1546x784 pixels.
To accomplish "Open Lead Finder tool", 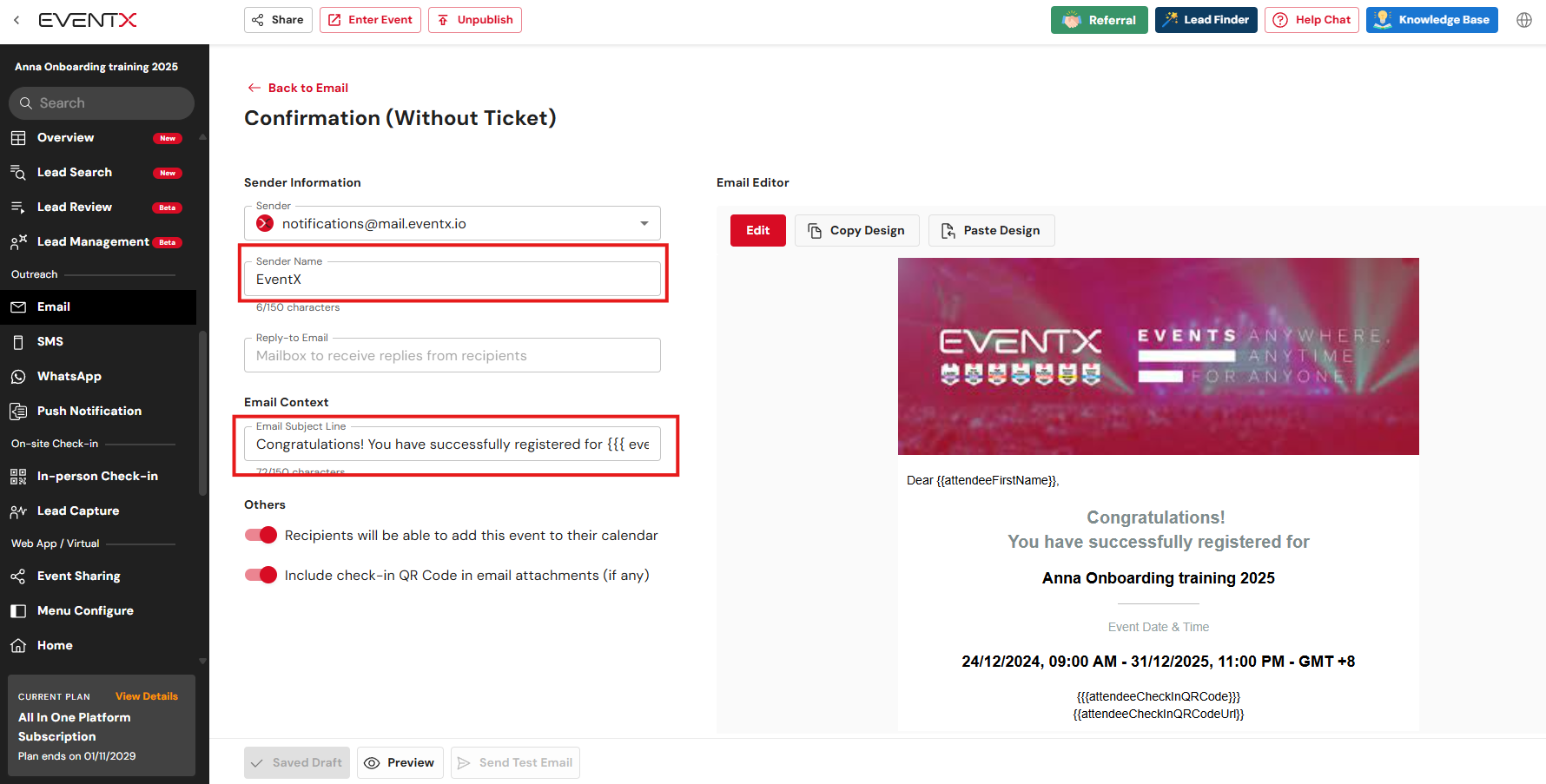I will (1206, 20).
